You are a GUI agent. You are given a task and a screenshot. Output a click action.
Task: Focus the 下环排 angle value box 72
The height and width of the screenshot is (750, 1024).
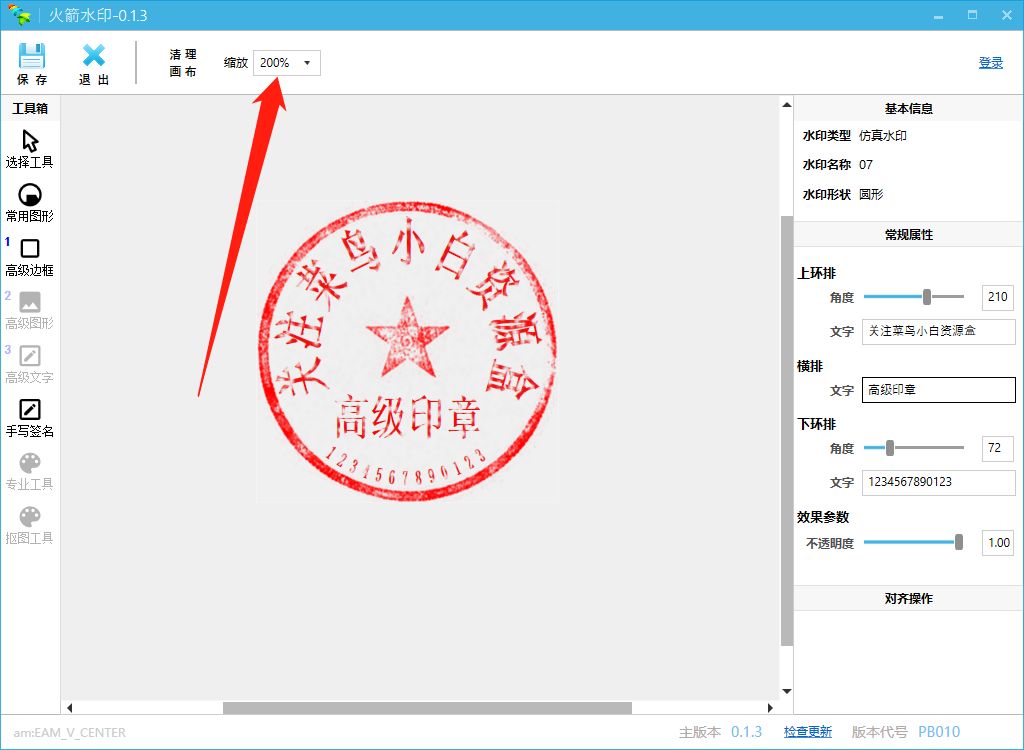pyautogui.click(x=997, y=448)
